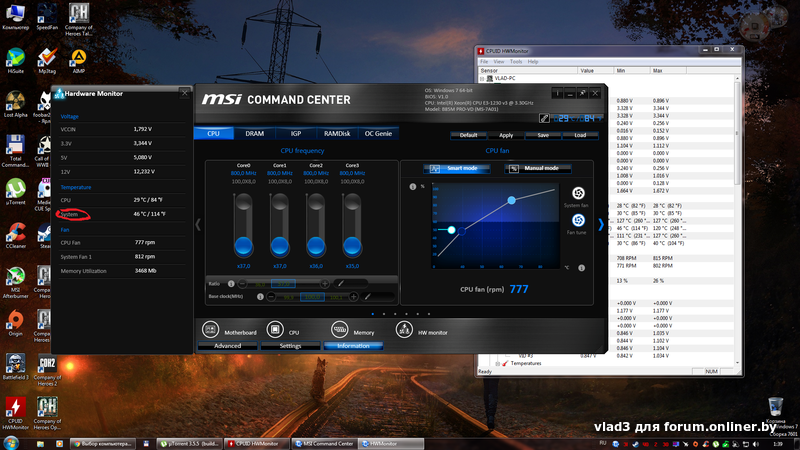Open the RAMDisk tab
The image size is (800, 450).
point(337,134)
